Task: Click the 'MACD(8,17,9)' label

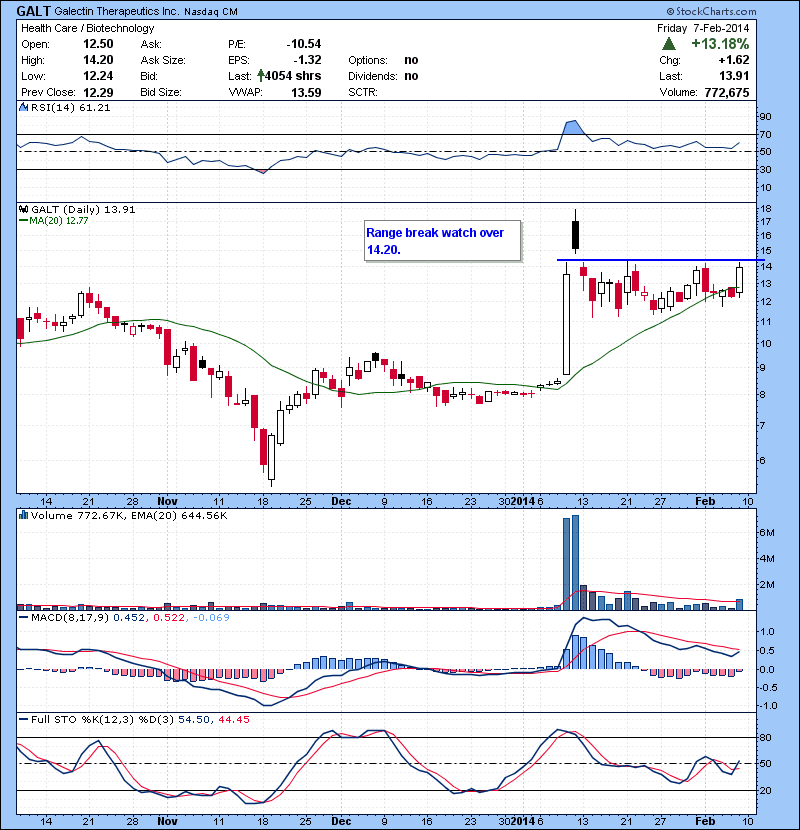Action: pos(70,617)
